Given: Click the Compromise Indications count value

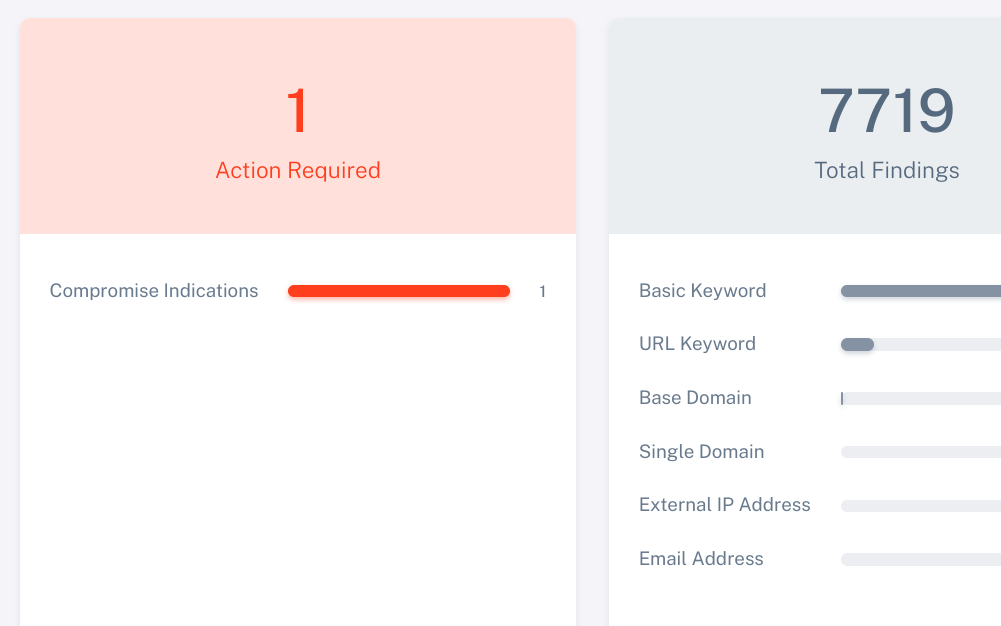Looking at the screenshot, I should pyautogui.click(x=542, y=292).
